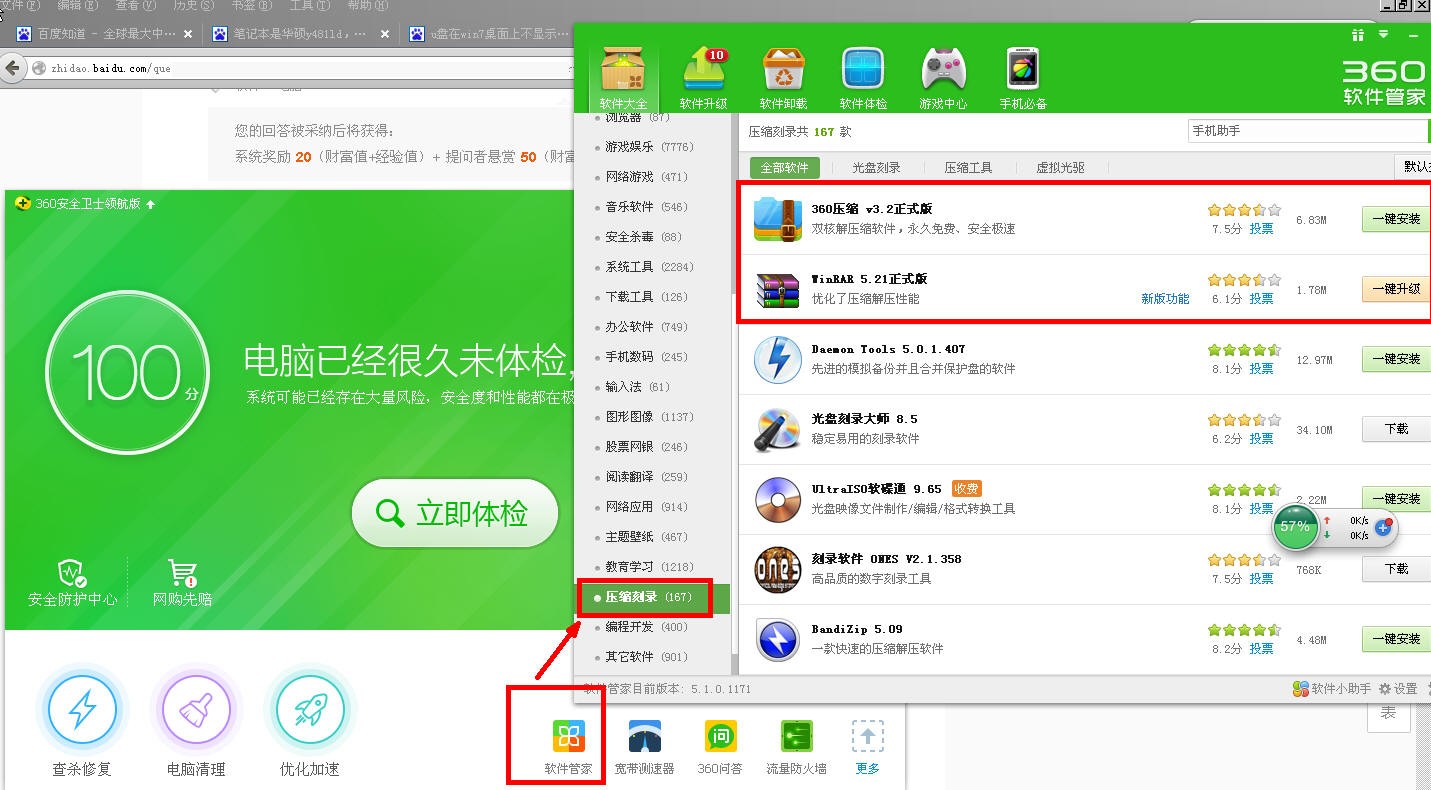Open 软件管家 in 360 Security Guard
1431x790 pixels.
click(x=568, y=747)
